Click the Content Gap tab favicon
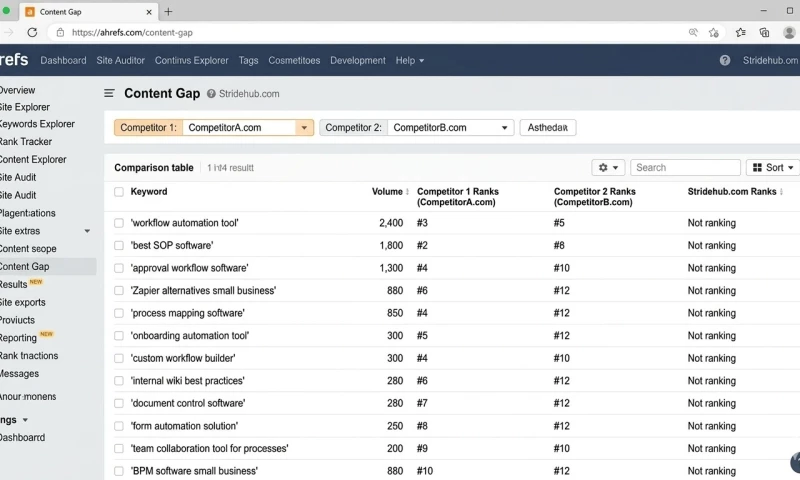 coord(30,11)
